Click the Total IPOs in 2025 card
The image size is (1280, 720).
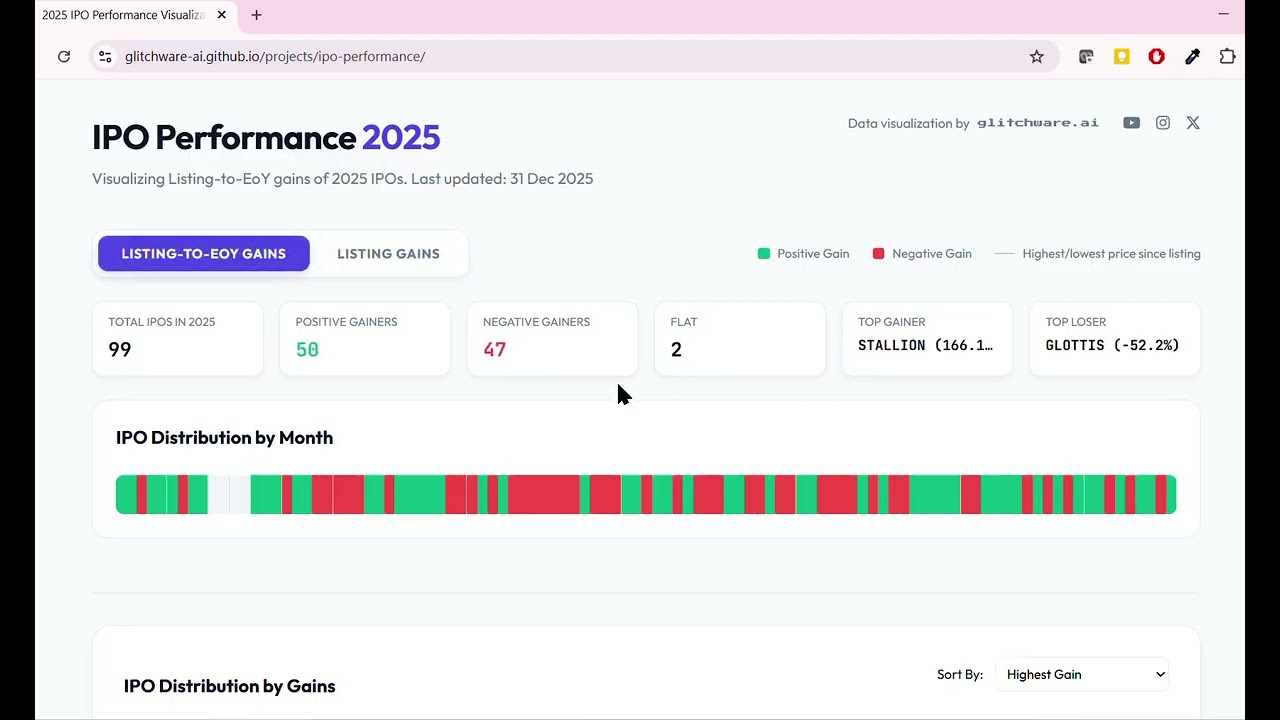click(x=178, y=339)
